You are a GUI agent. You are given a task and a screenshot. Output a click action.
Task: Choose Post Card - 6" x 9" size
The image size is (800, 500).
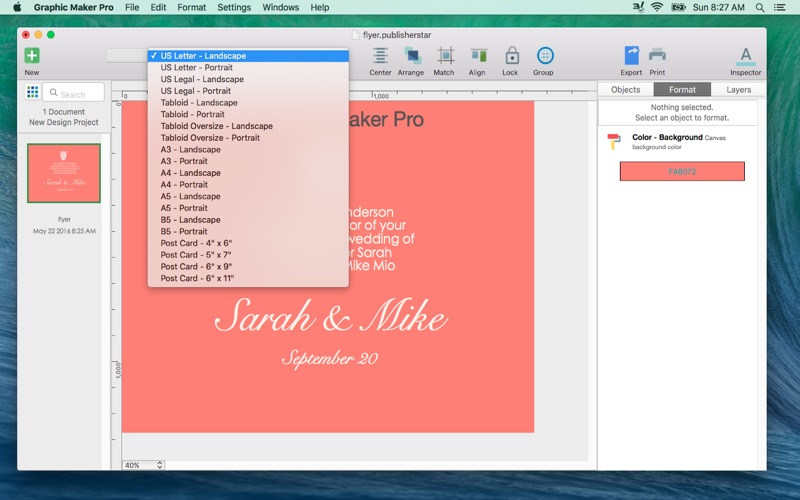pyautogui.click(x=248, y=267)
